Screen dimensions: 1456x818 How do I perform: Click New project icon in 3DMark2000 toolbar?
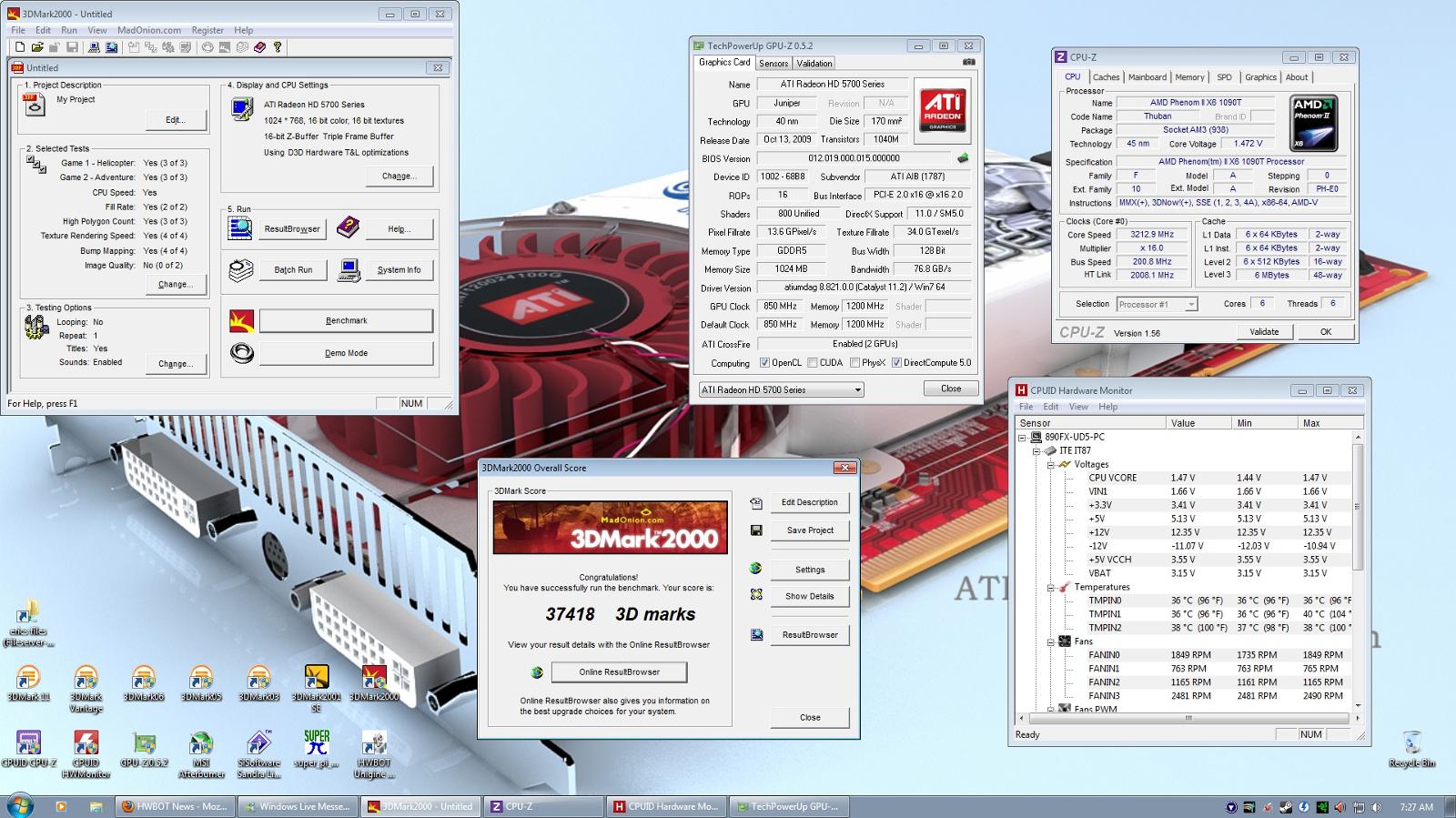coord(20,47)
